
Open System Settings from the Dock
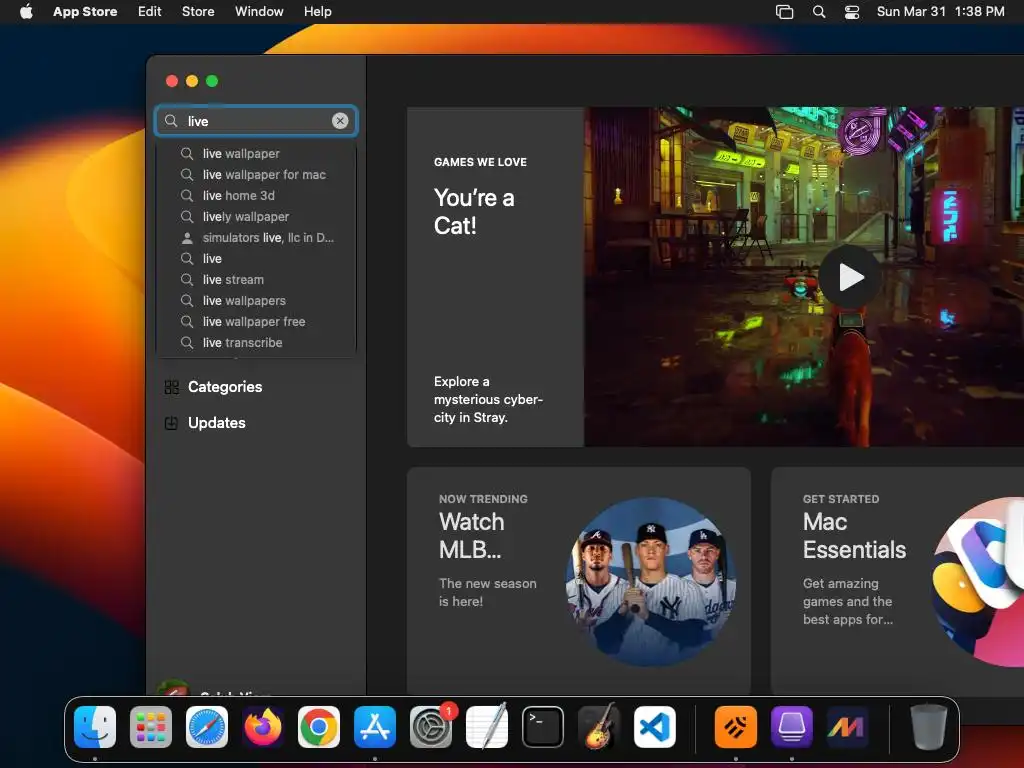(x=431, y=727)
